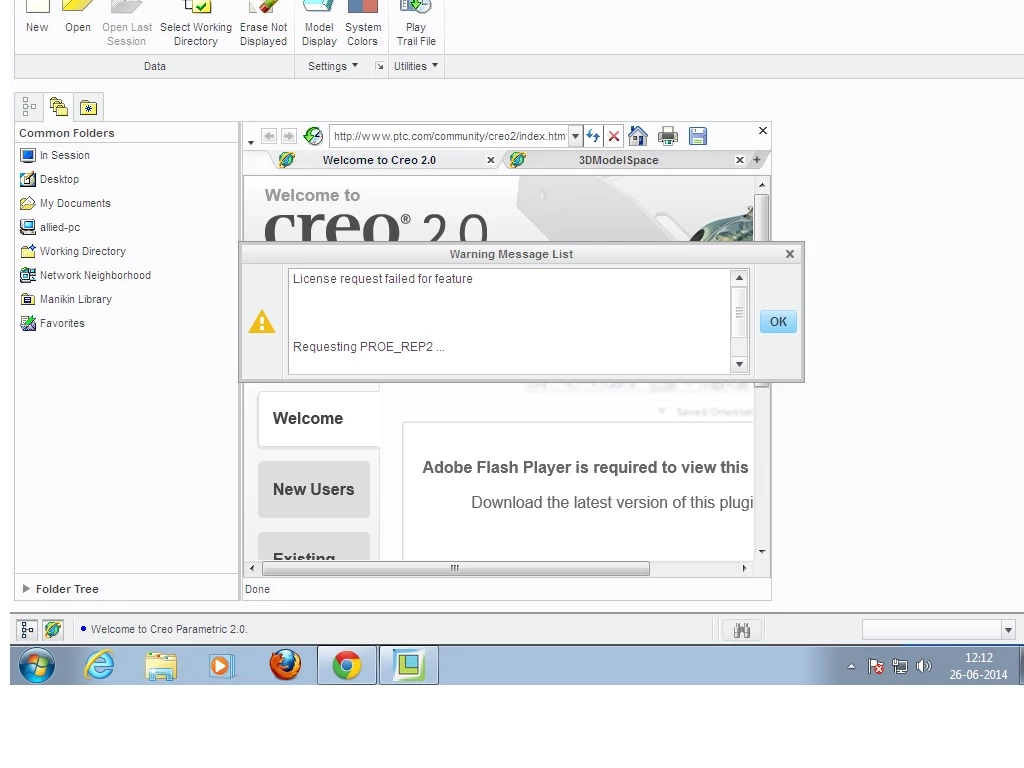This screenshot has height=768, width=1024.
Task: Open System Colors settings
Action: pos(362,24)
